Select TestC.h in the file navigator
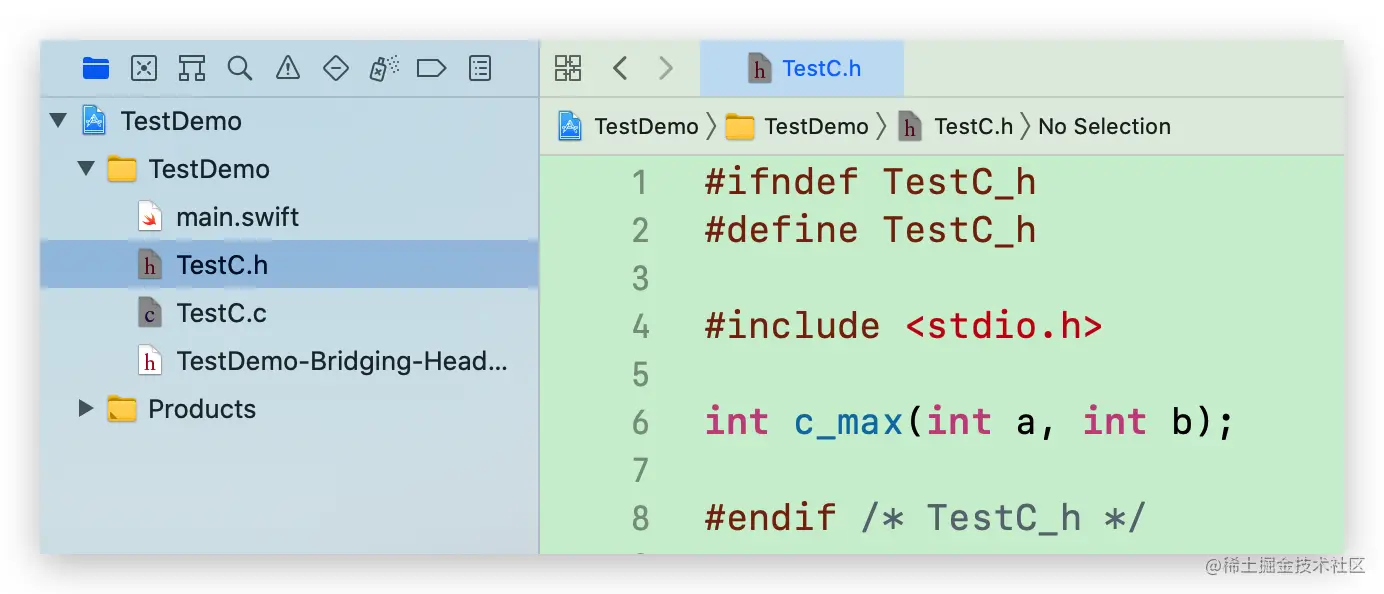 coord(289,265)
